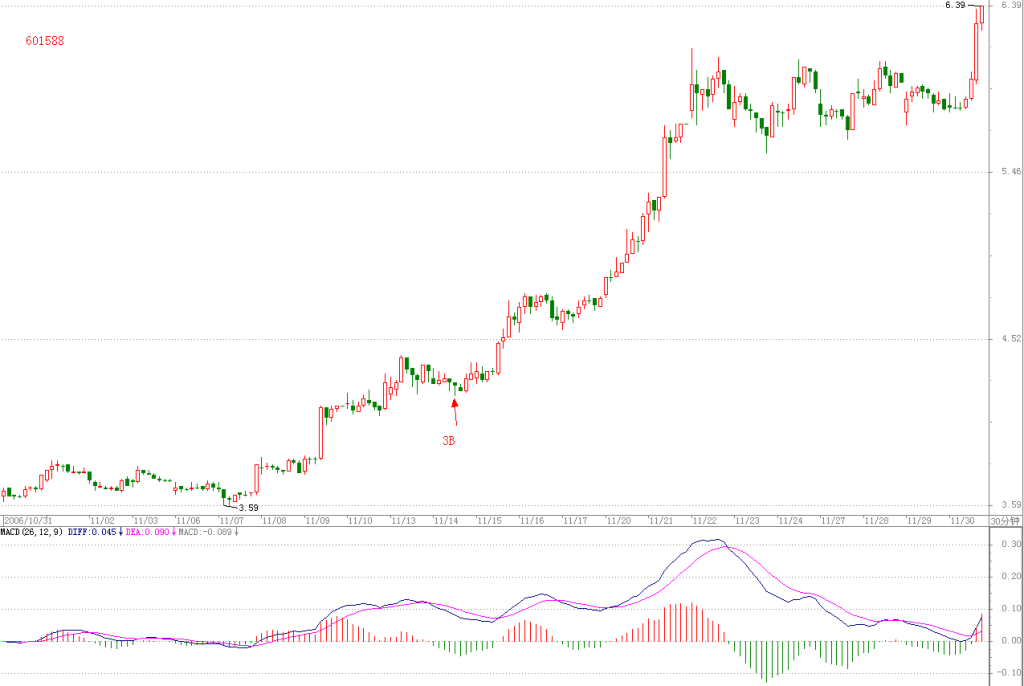The width and height of the screenshot is (1024, 686).
Task: Open the 30分钟 period selector
Action: click(1006, 521)
